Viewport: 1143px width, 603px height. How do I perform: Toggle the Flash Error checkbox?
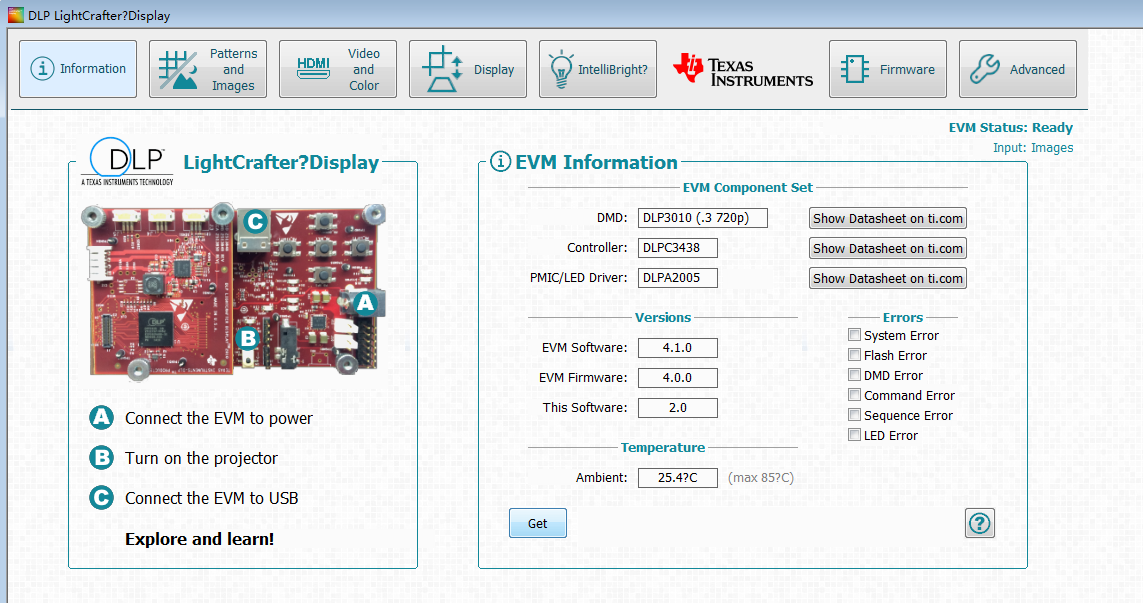coord(854,354)
